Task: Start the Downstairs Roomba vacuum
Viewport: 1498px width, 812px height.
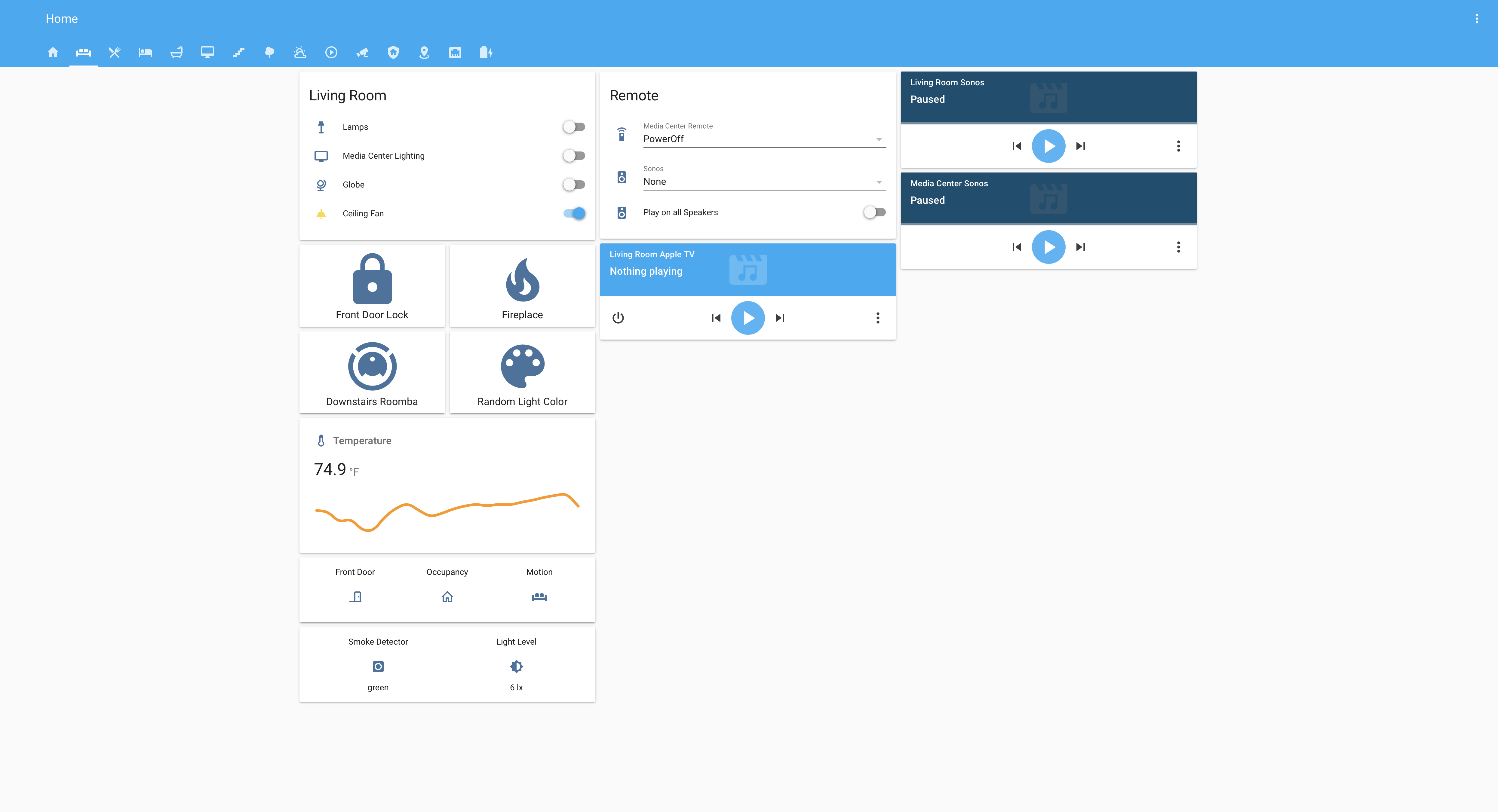Action: (x=372, y=366)
